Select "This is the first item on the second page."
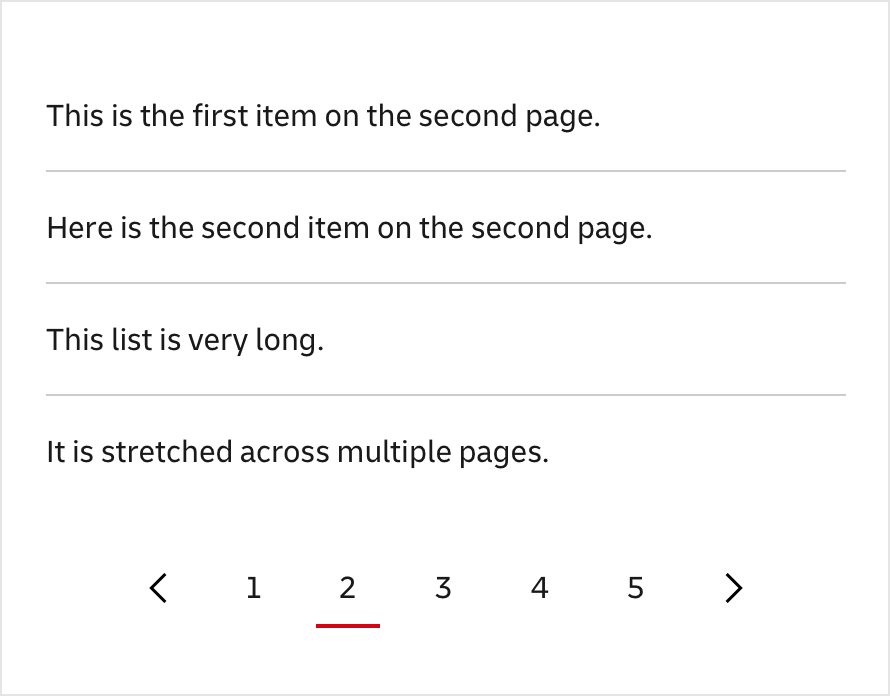Viewport: 890px width, 696px height. coord(323,116)
